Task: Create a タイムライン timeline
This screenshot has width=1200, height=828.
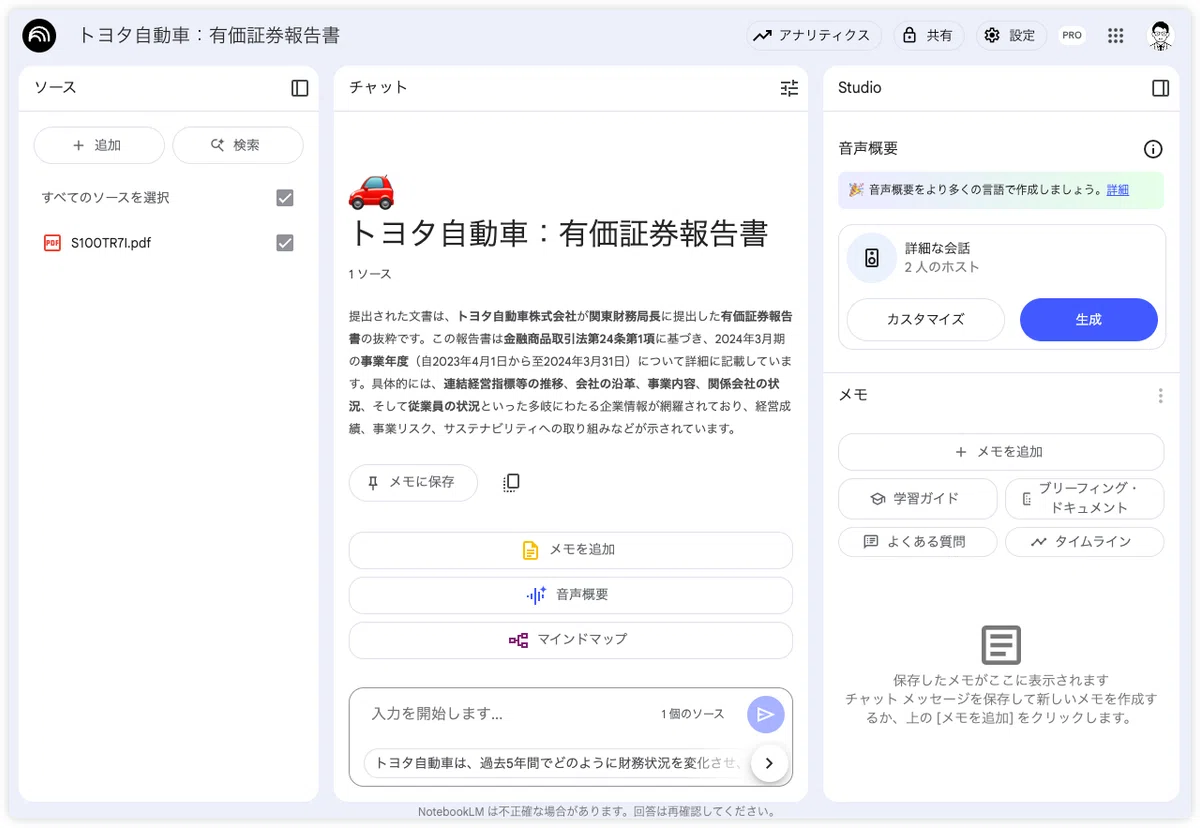Action: click(1084, 542)
